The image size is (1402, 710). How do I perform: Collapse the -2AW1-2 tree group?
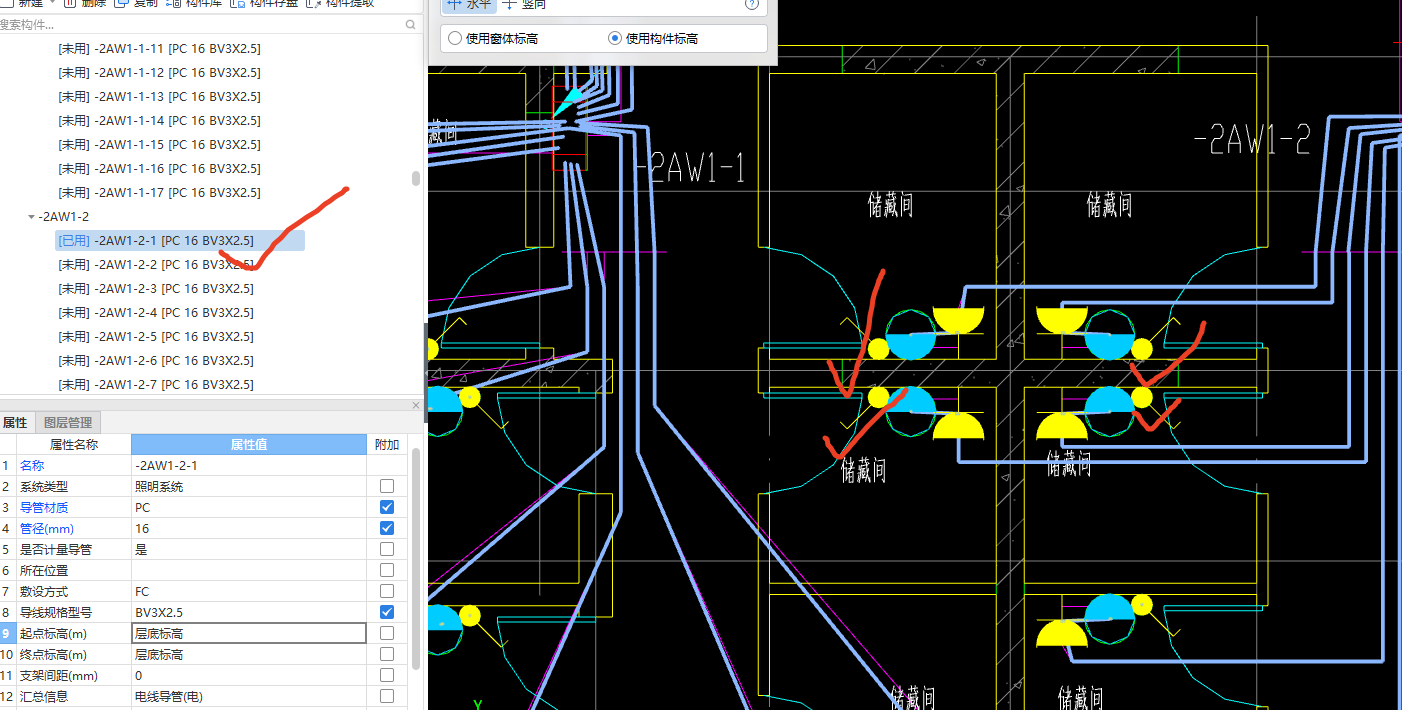point(31,217)
